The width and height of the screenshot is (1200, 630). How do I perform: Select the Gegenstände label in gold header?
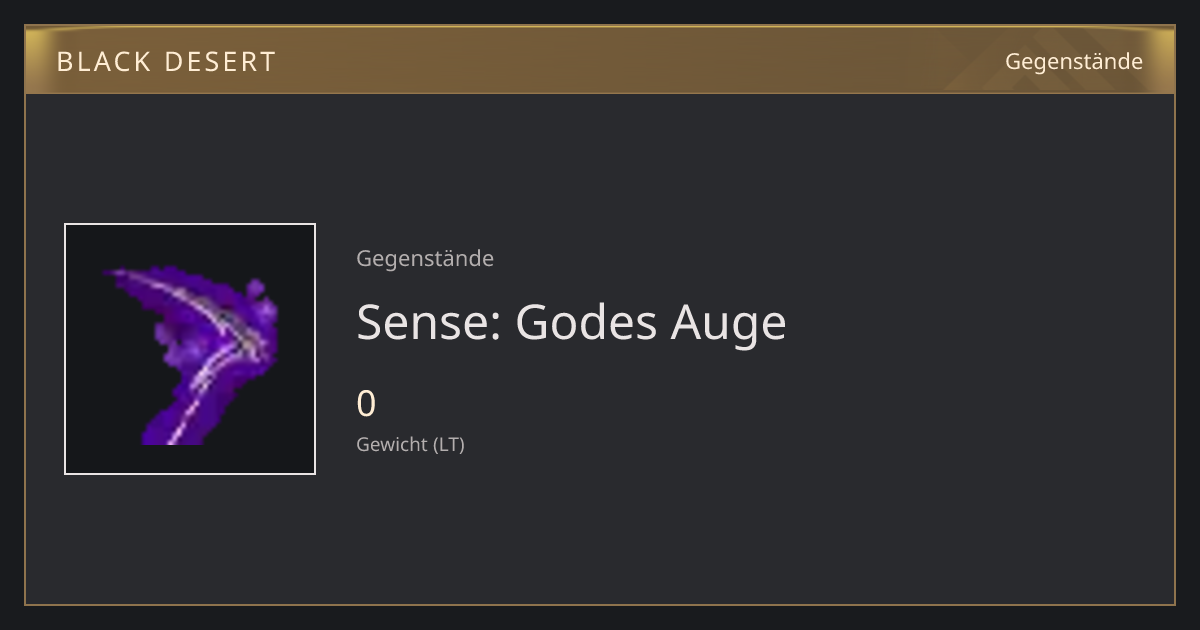point(1073,62)
